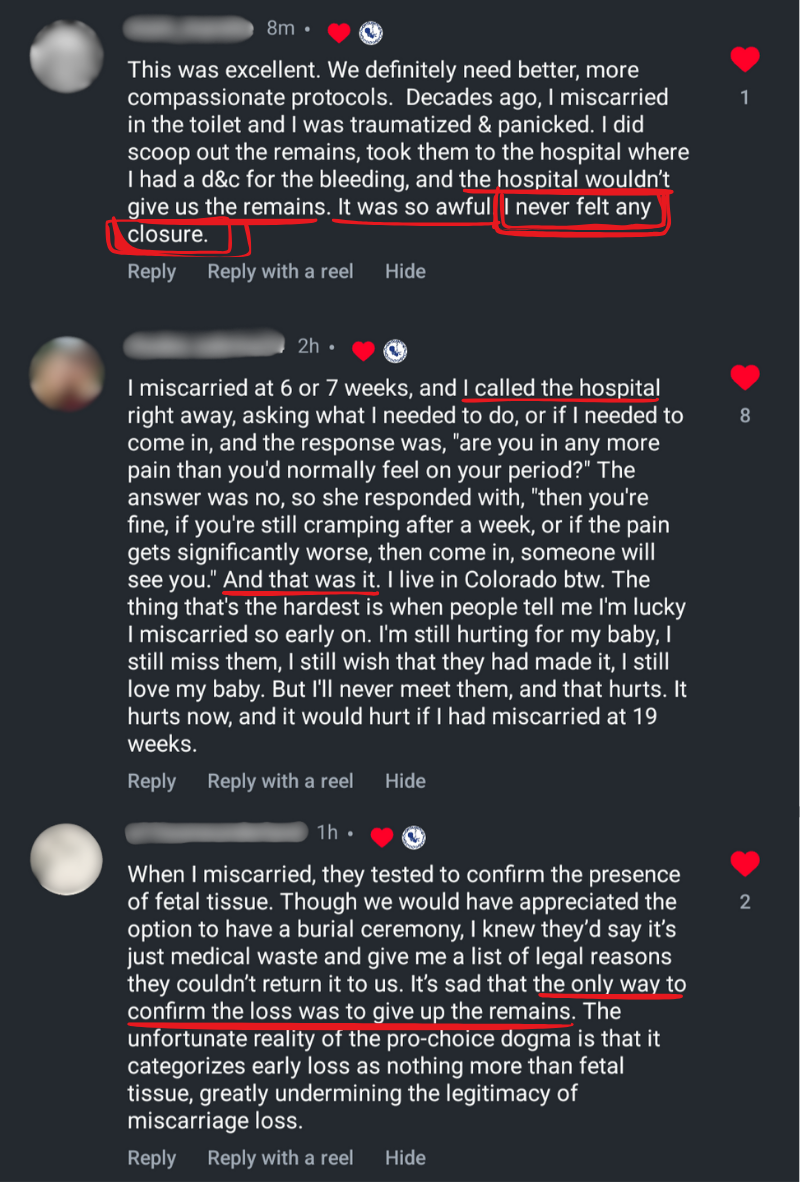The image size is (800, 1182).
Task: Reply to the 'This was excellent' comment
Action: coord(152,271)
